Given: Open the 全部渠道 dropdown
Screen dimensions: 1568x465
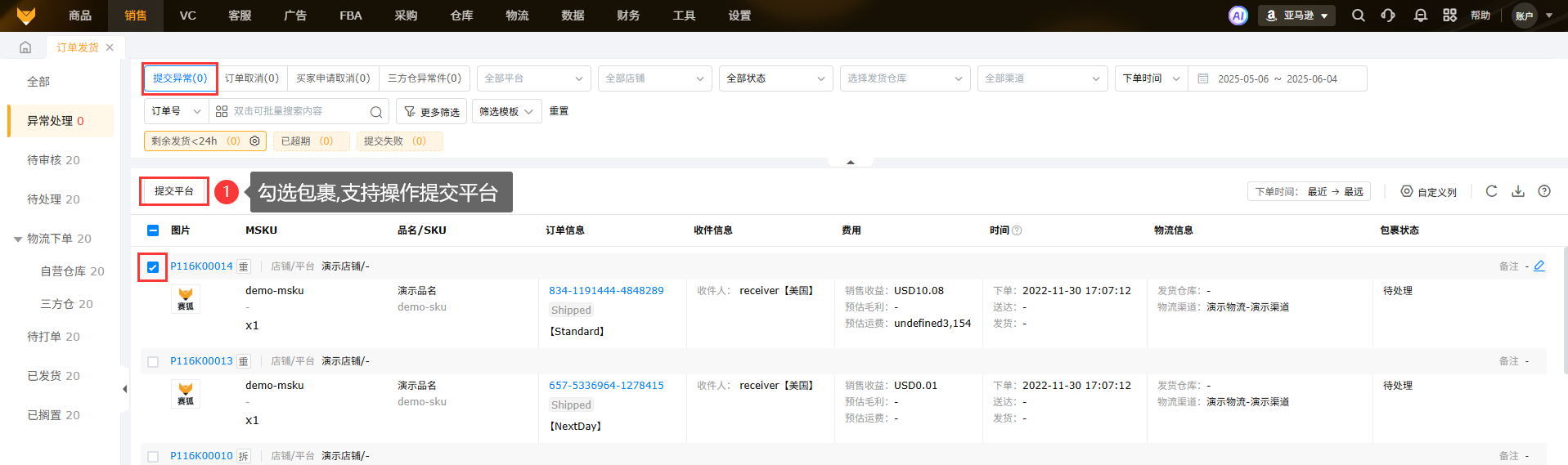Looking at the screenshot, I should click(1043, 78).
